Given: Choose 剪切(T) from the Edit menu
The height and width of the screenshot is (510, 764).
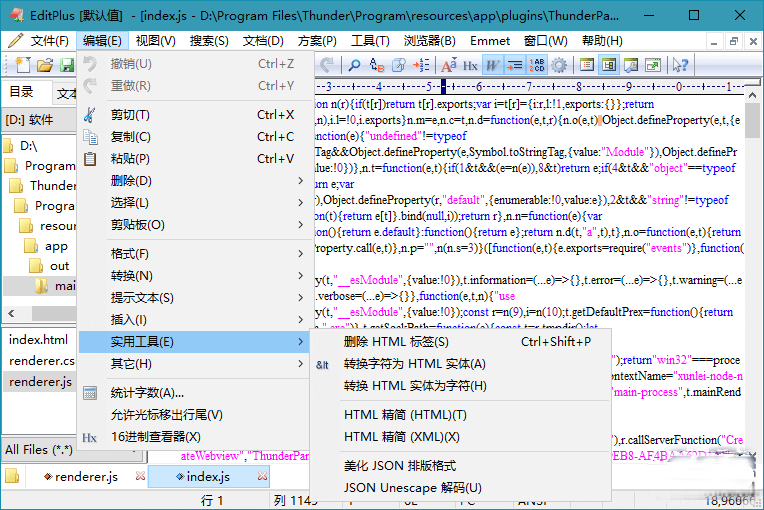Looking at the screenshot, I should click(x=193, y=115).
